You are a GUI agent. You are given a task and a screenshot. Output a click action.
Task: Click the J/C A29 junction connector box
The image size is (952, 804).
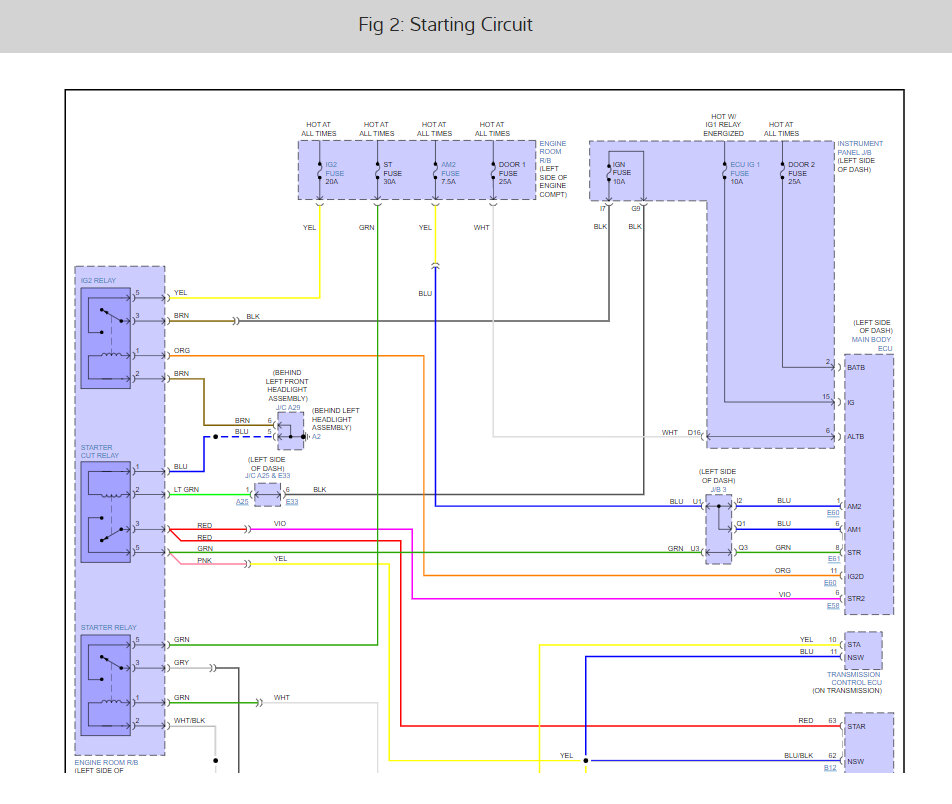291,429
